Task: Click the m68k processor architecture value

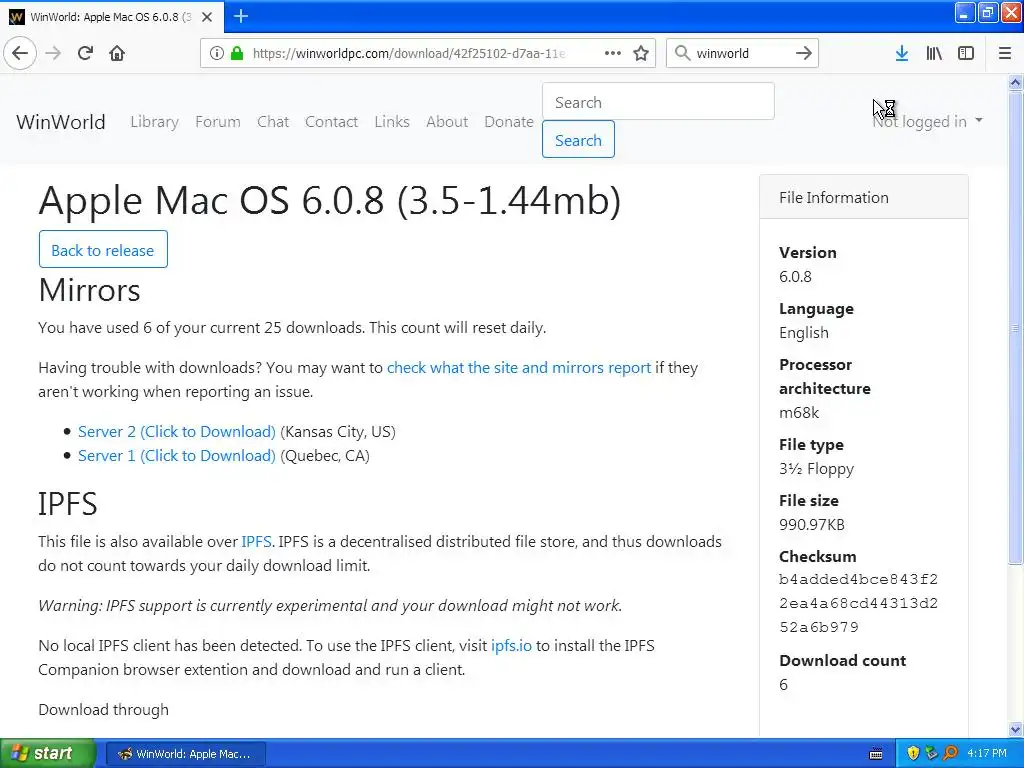Action: pyautogui.click(x=799, y=413)
